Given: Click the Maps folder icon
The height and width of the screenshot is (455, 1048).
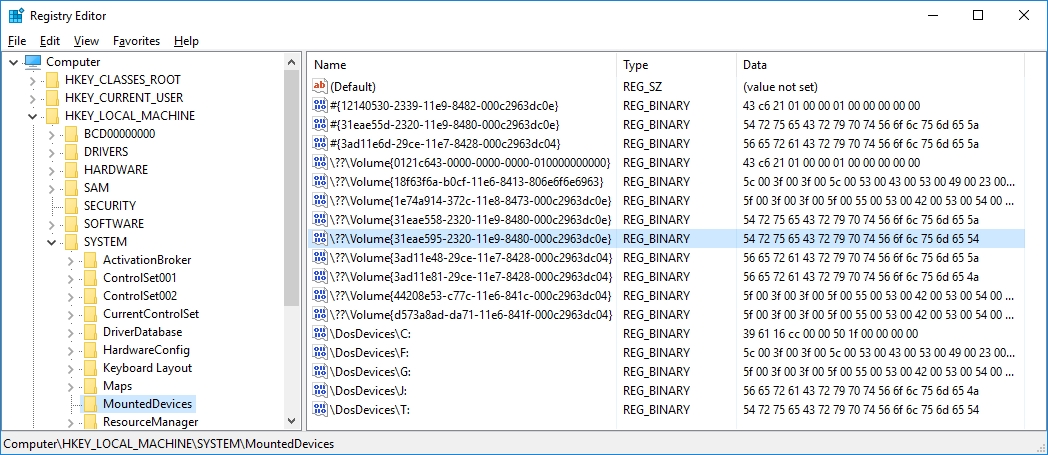Looking at the screenshot, I should coord(90,387).
